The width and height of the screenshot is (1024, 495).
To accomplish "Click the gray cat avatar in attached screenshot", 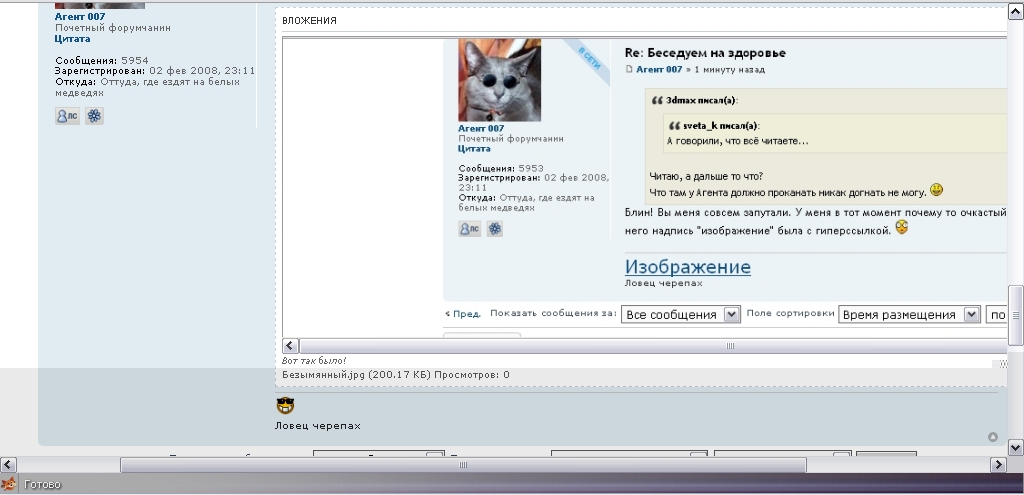I will pyautogui.click(x=500, y=80).
